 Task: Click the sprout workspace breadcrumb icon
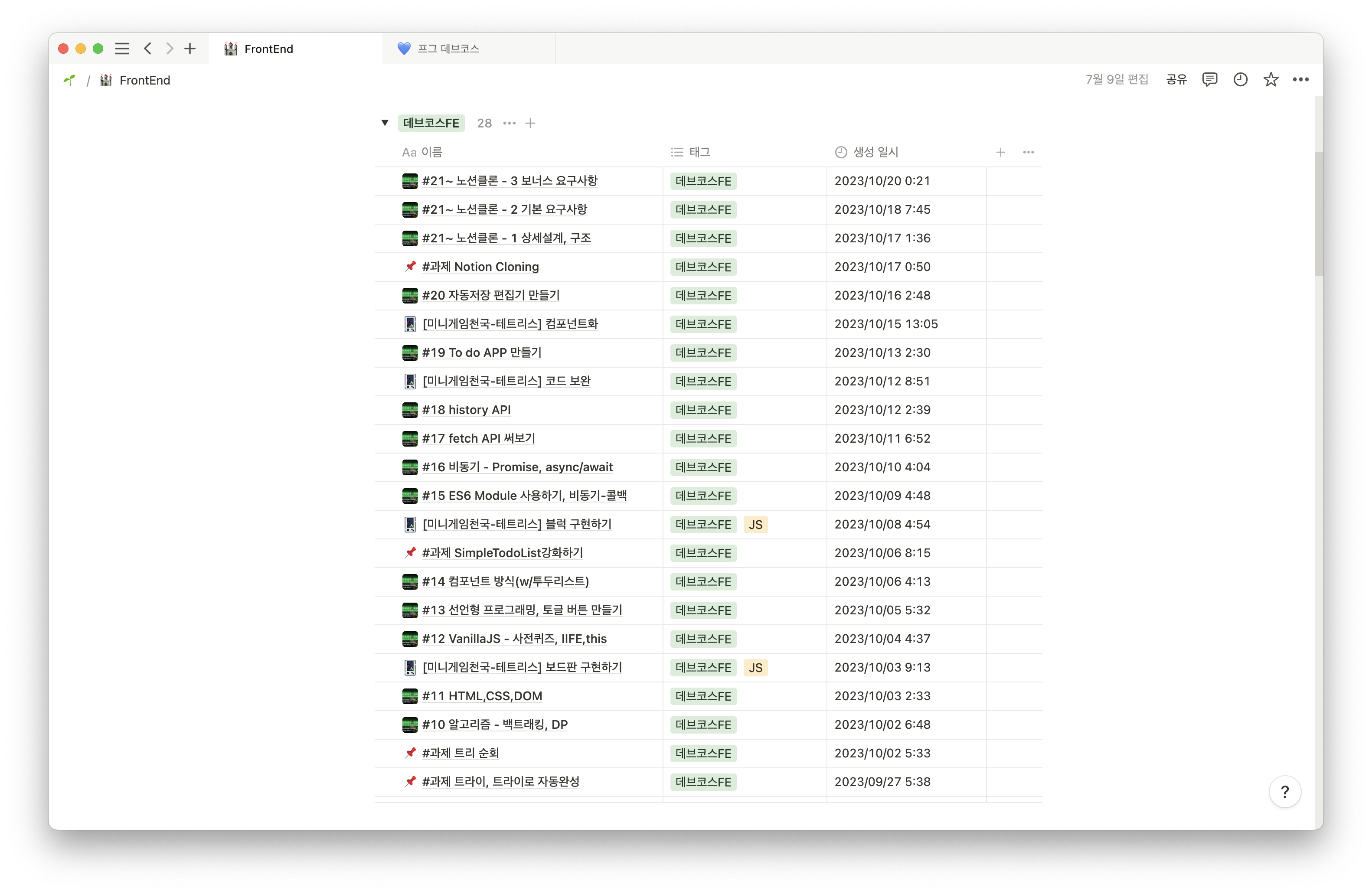point(70,80)
